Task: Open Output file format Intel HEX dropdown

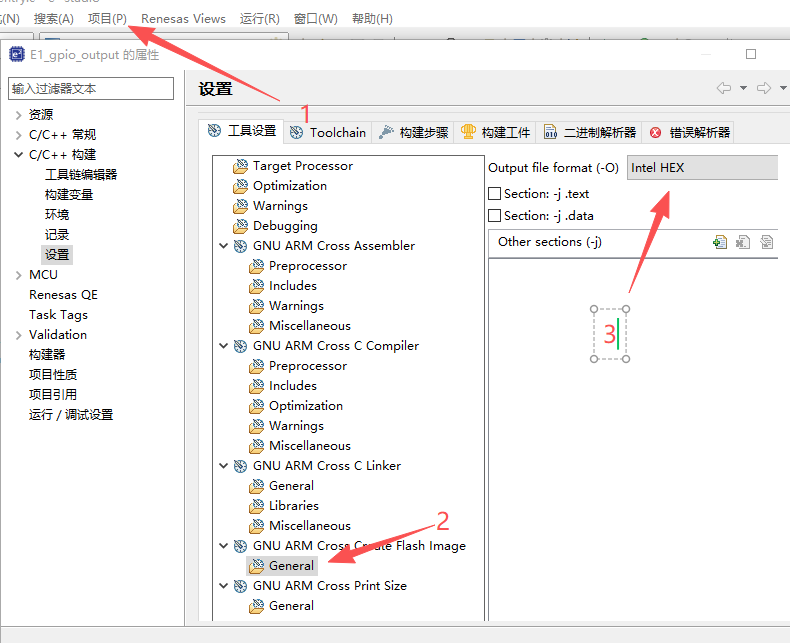Action: click(x=702, y=168)
